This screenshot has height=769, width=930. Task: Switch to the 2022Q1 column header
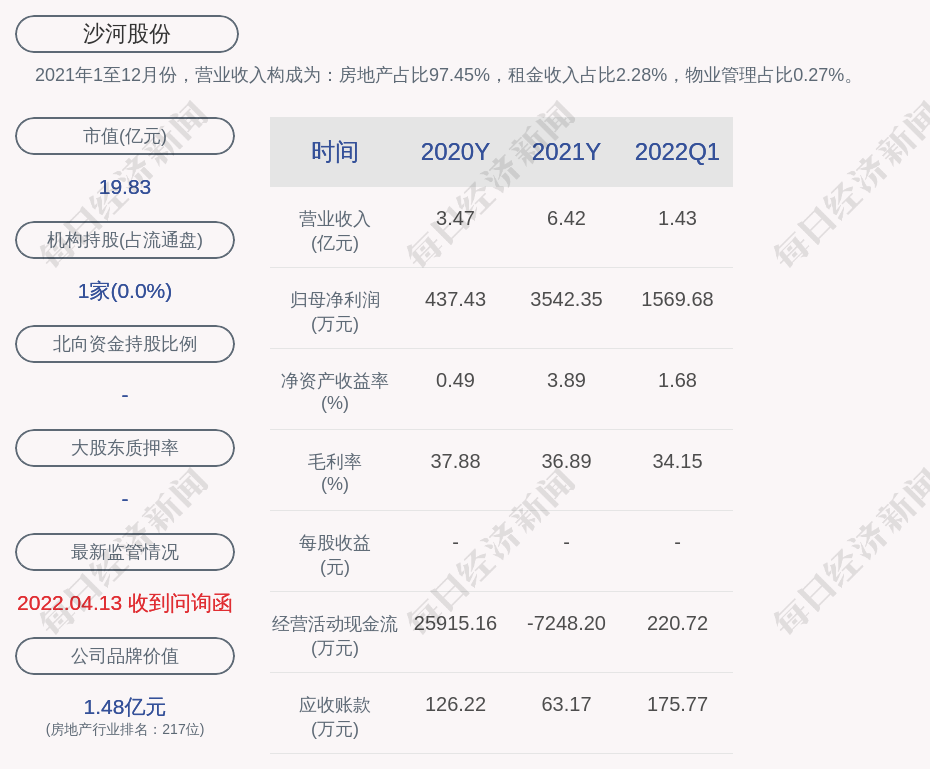677,152
